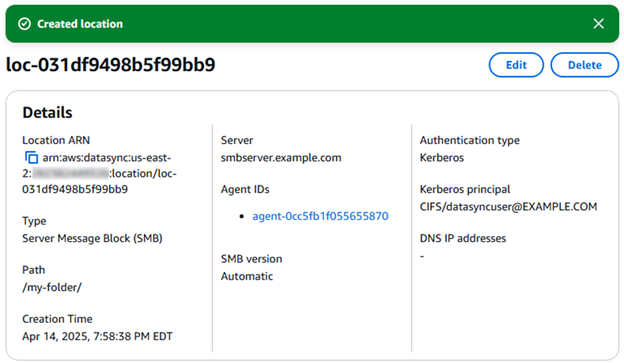Click the Delete button

[x=585, y=65]
